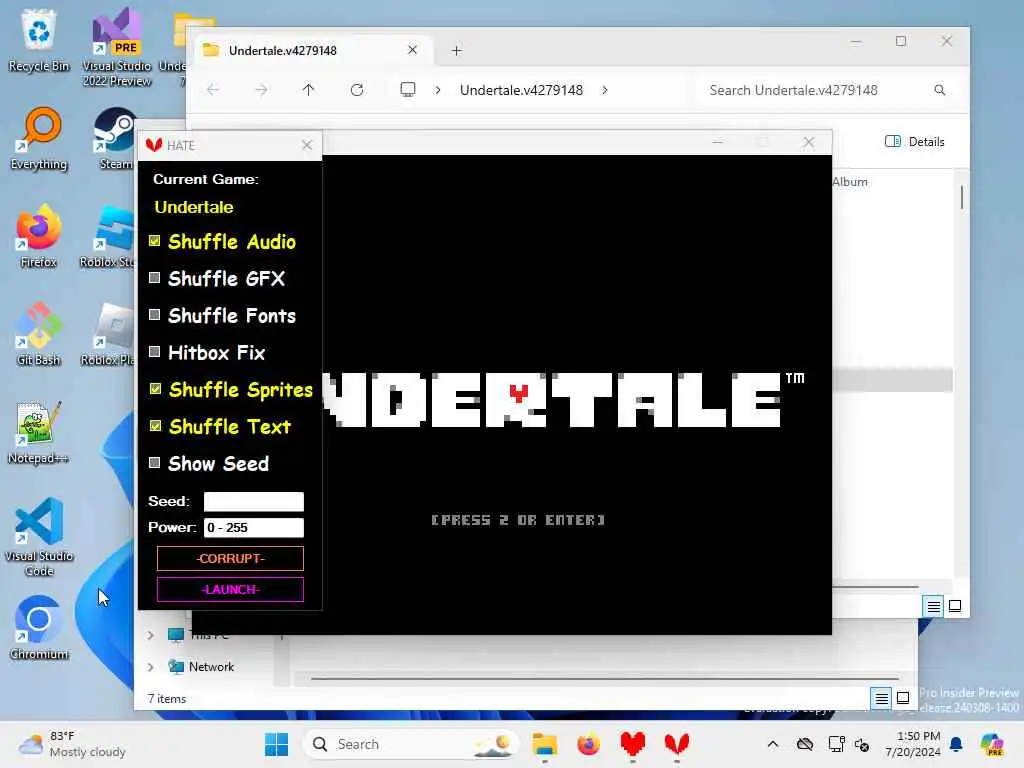Click PRESS Z OR ENTER text in Undertale window
1024x768 pixels.
coord(518,520)
